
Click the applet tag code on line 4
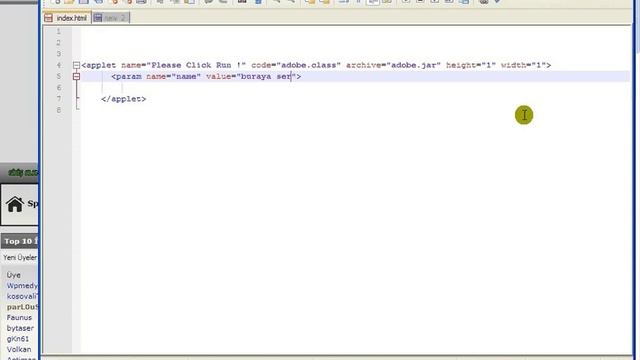pyautogui.click(x=316, y=65)
